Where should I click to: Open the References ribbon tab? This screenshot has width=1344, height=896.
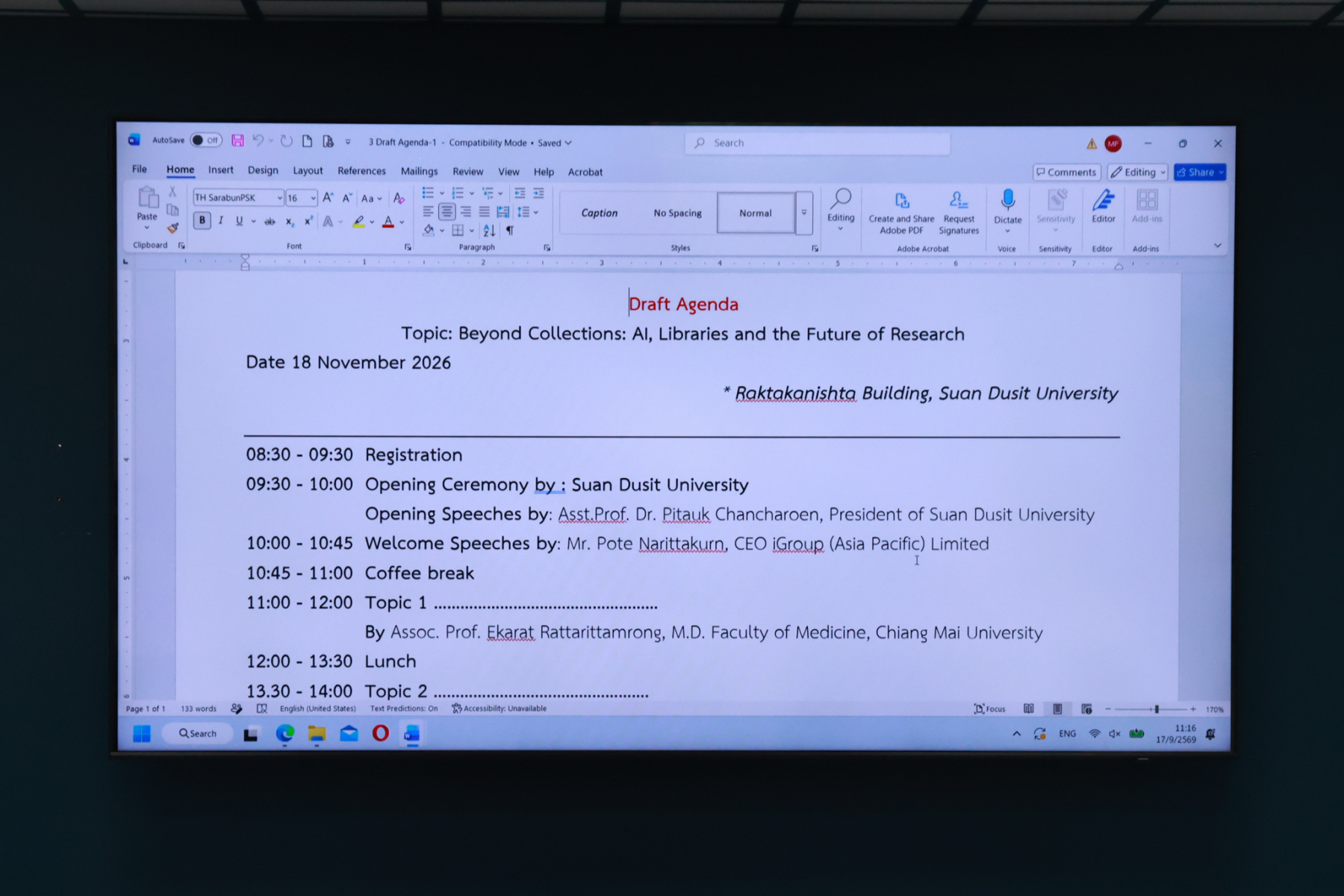point(361,171)
